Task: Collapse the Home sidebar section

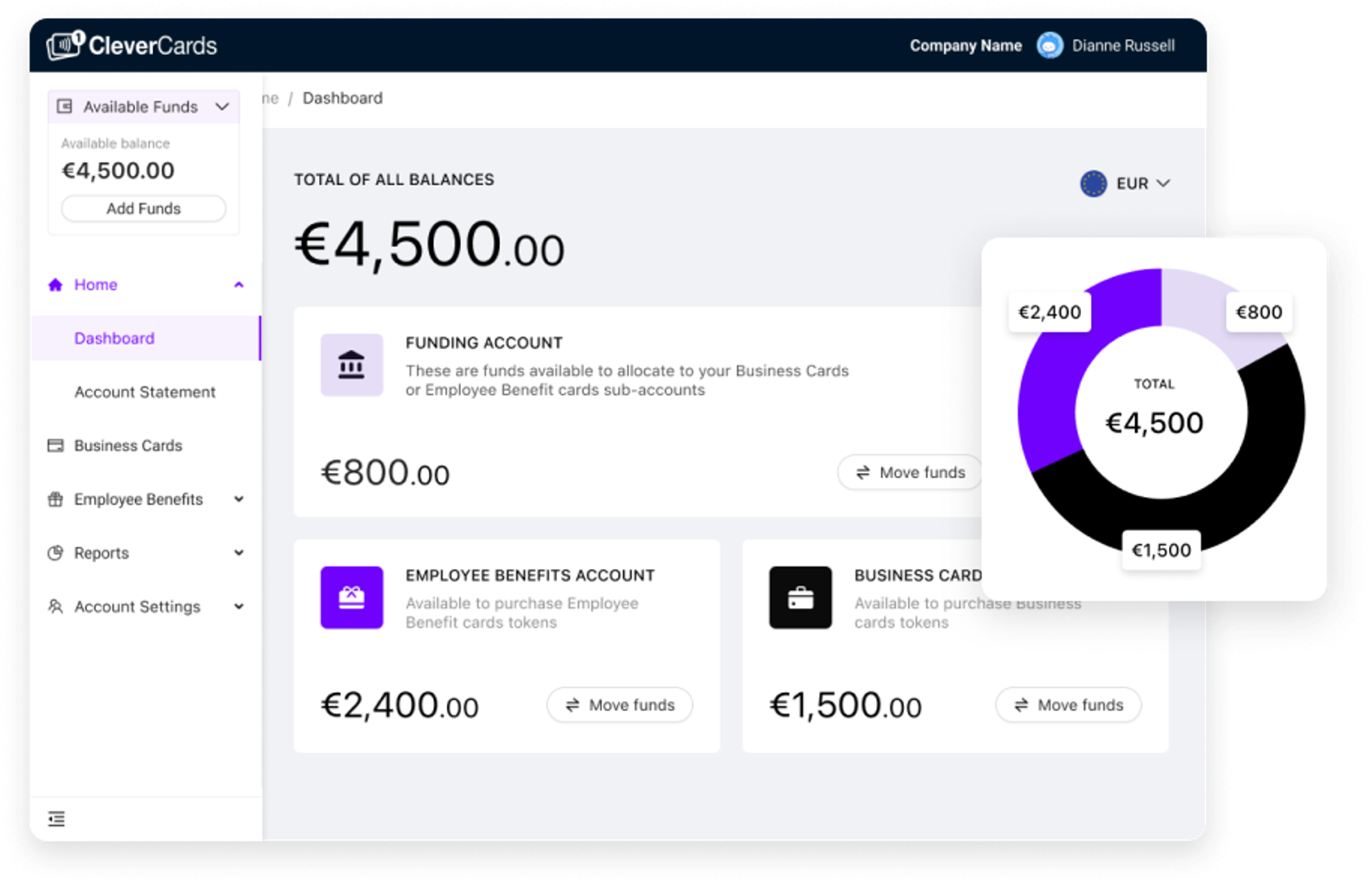Action: (x=238, y=285)
